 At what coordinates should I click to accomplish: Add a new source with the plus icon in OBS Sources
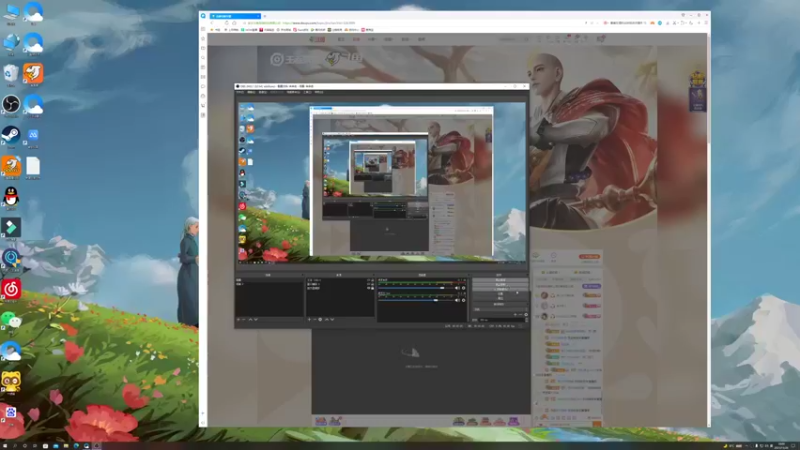[309, 319]
